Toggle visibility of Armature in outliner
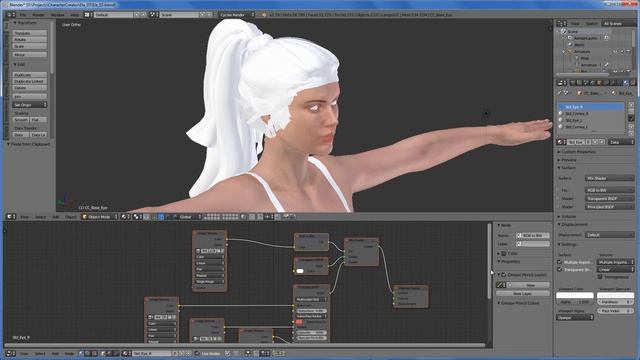This screenshot has height=360, width=640. coord(615,52)
